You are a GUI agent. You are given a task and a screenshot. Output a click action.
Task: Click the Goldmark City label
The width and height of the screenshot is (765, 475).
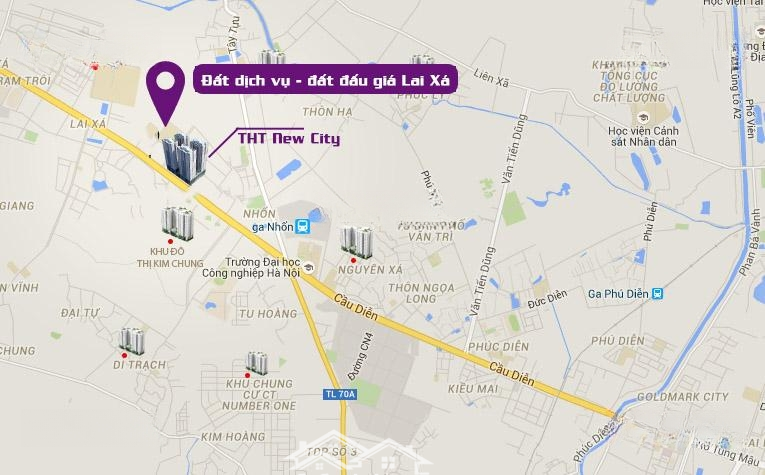[683, 397]
